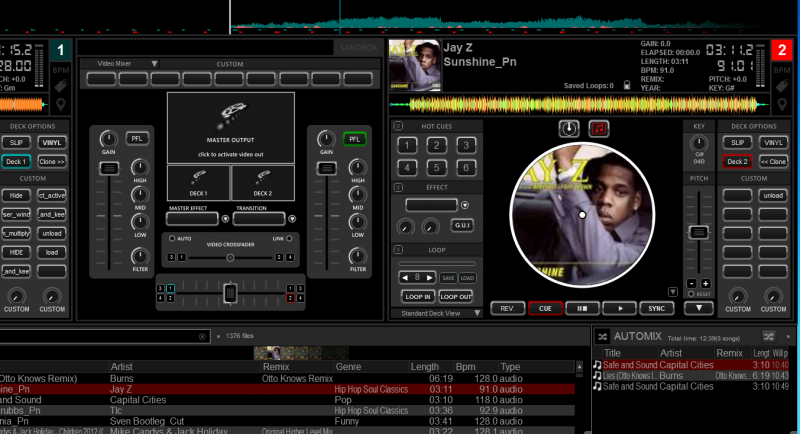Screen dimensions: 800x434
Task: Click the left mixer MID knob
Action: [x=139, y=194]
